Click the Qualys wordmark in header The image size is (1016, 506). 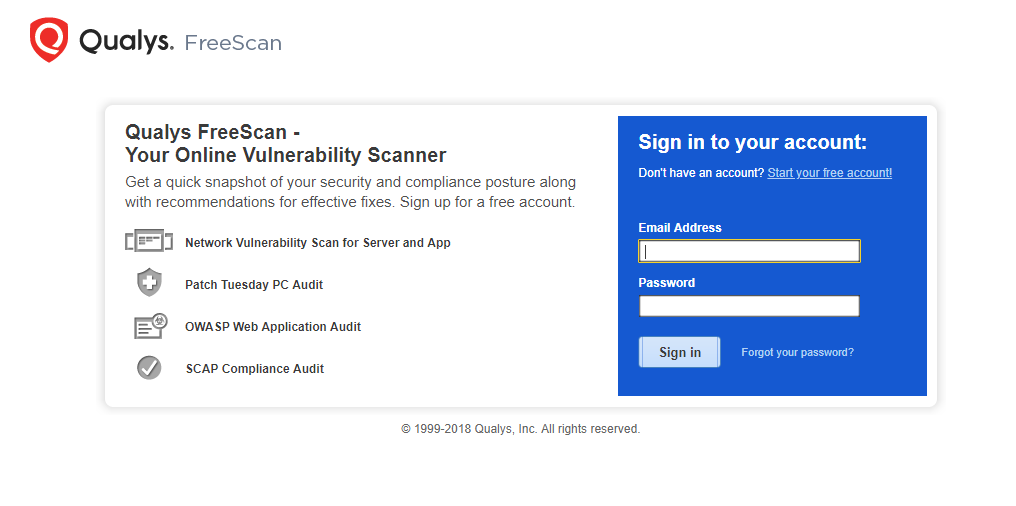pyautogui.click(x=126, y=42)
